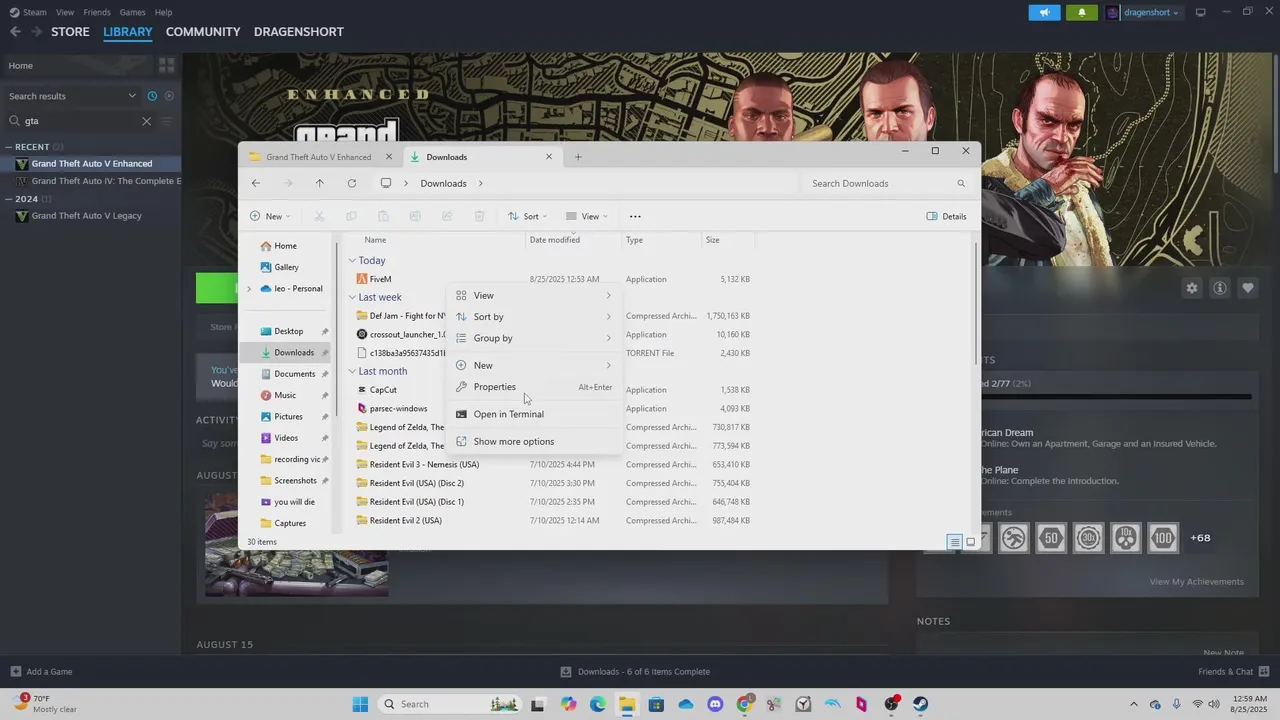This screenshot has height=720, width=1280.
Task: Switch Explorer to large thumbnails view icon
Action: [970, 542]
